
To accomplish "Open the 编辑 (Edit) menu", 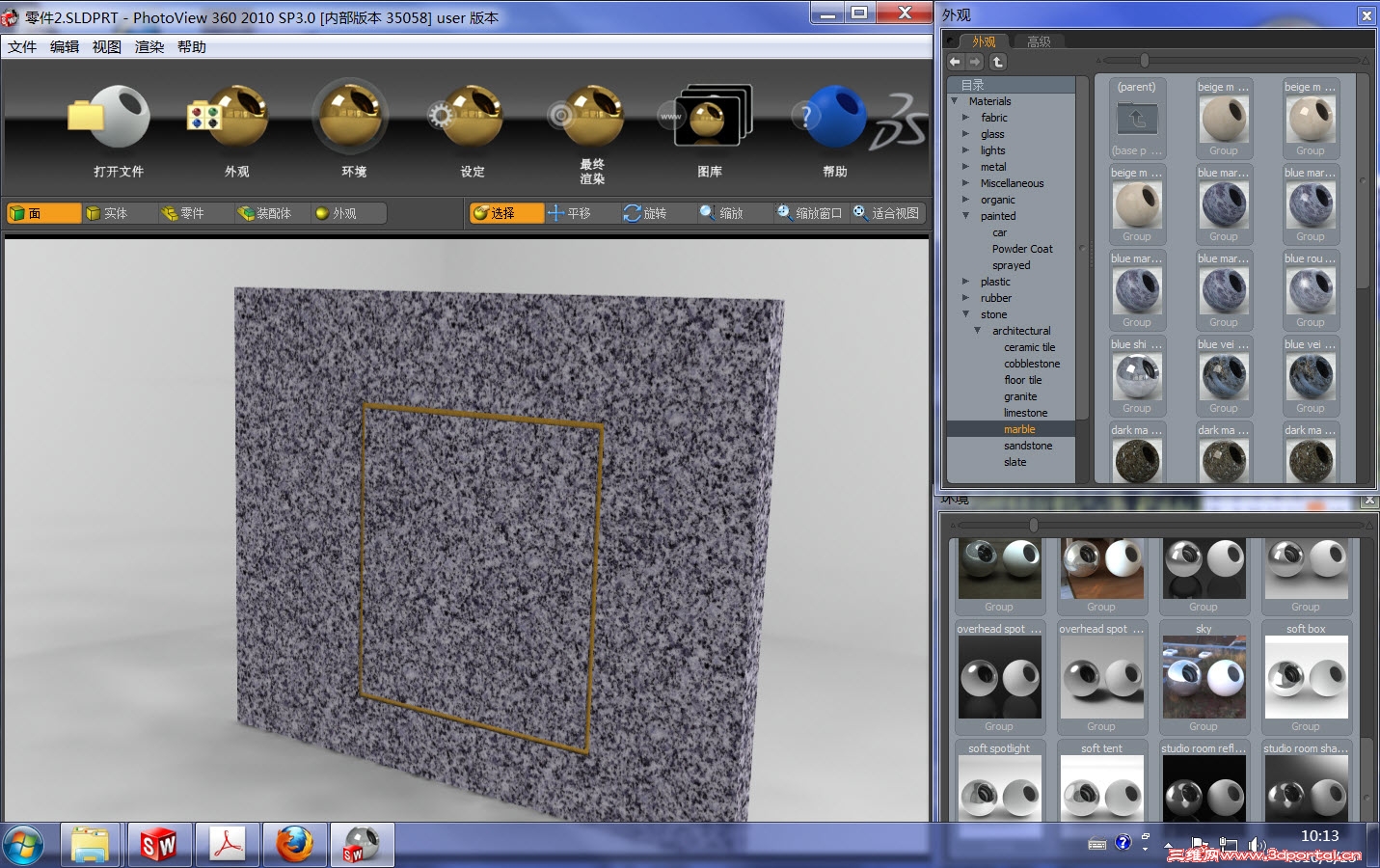I will point(65,47).
